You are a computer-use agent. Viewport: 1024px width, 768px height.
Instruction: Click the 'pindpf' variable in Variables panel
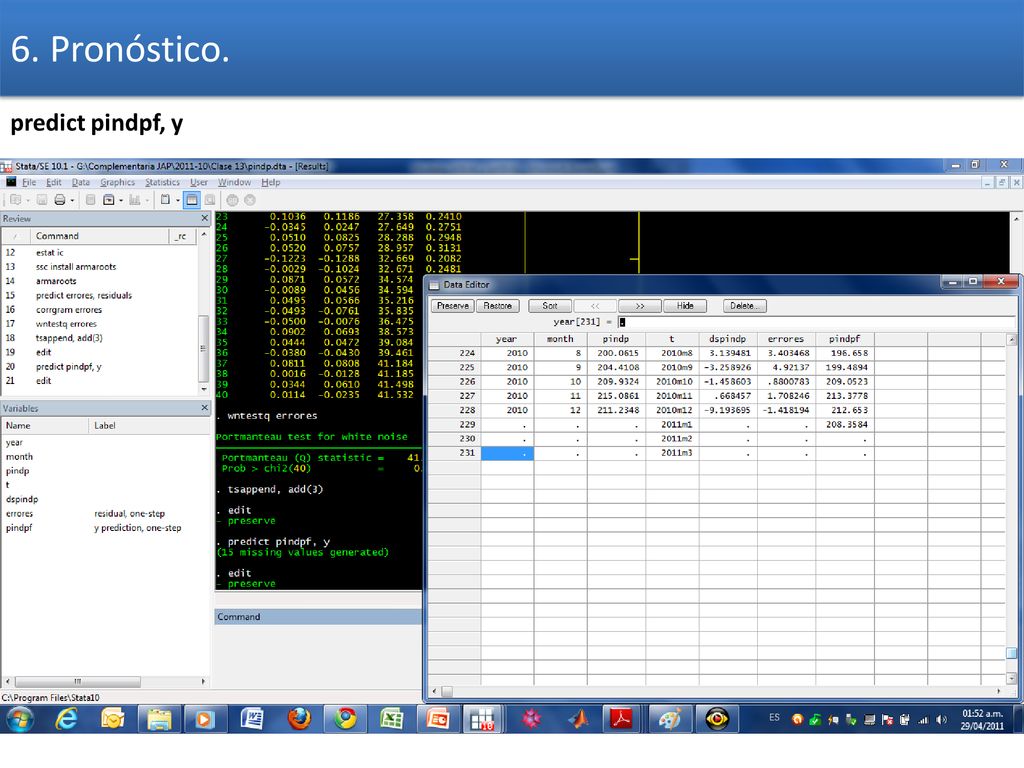tap(19, 528)
